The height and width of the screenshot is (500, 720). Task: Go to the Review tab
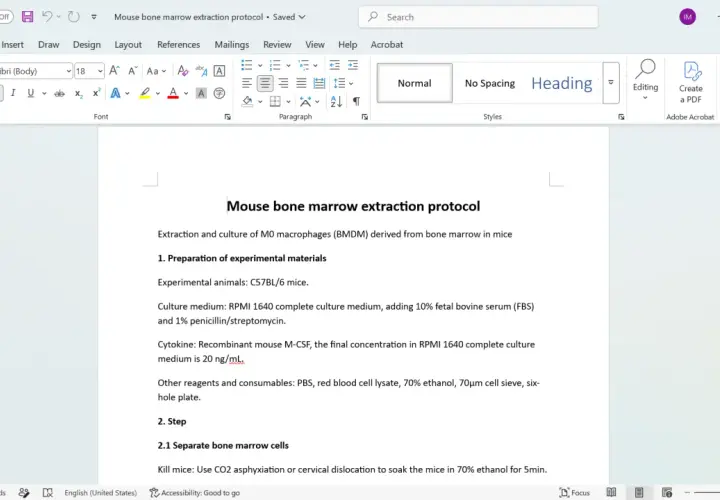pyautogui.click(x=277, y=45)
